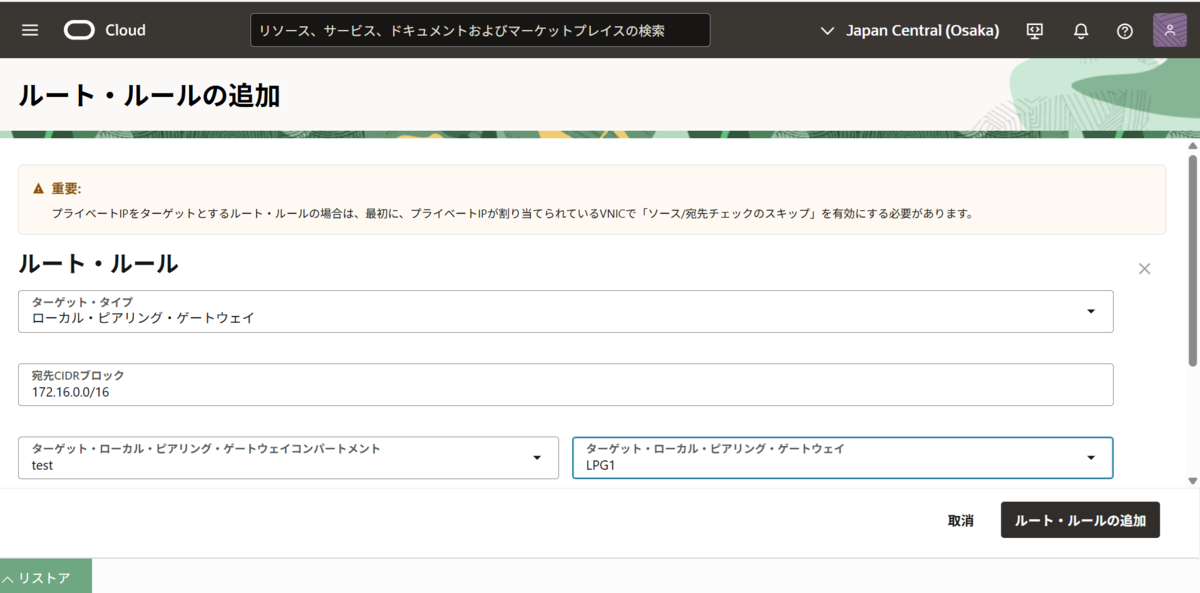
Task: Open the Cloud Shell developer tools icon
Action: (x=1035, y=30)
